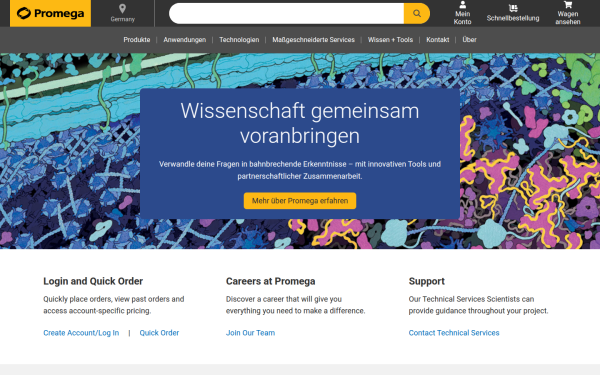The height and width of the screenshot is (375, 600).
Task: Open the Kontakt menu
Action: coord(438,40)
